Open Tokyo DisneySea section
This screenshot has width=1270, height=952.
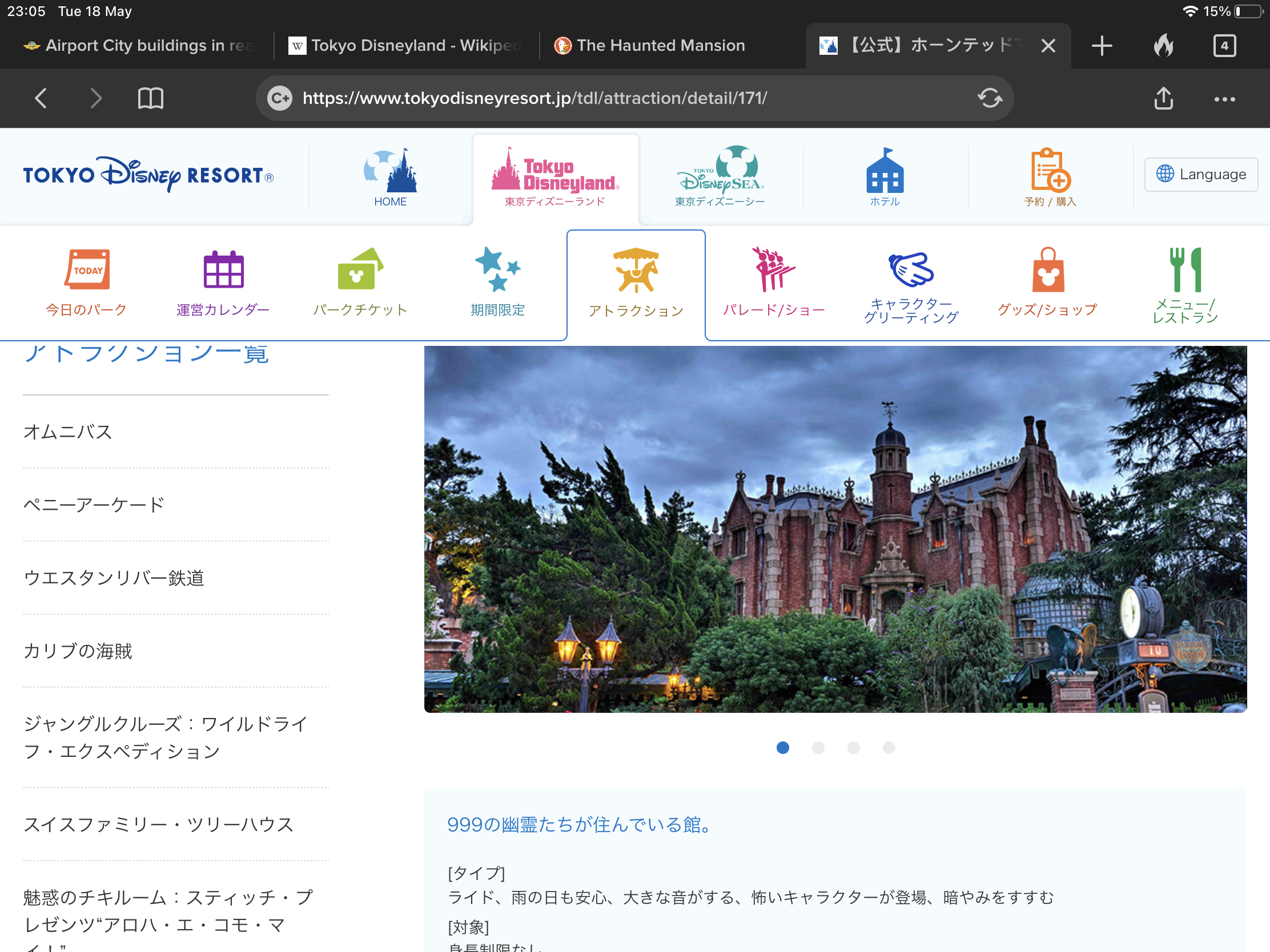720,178
